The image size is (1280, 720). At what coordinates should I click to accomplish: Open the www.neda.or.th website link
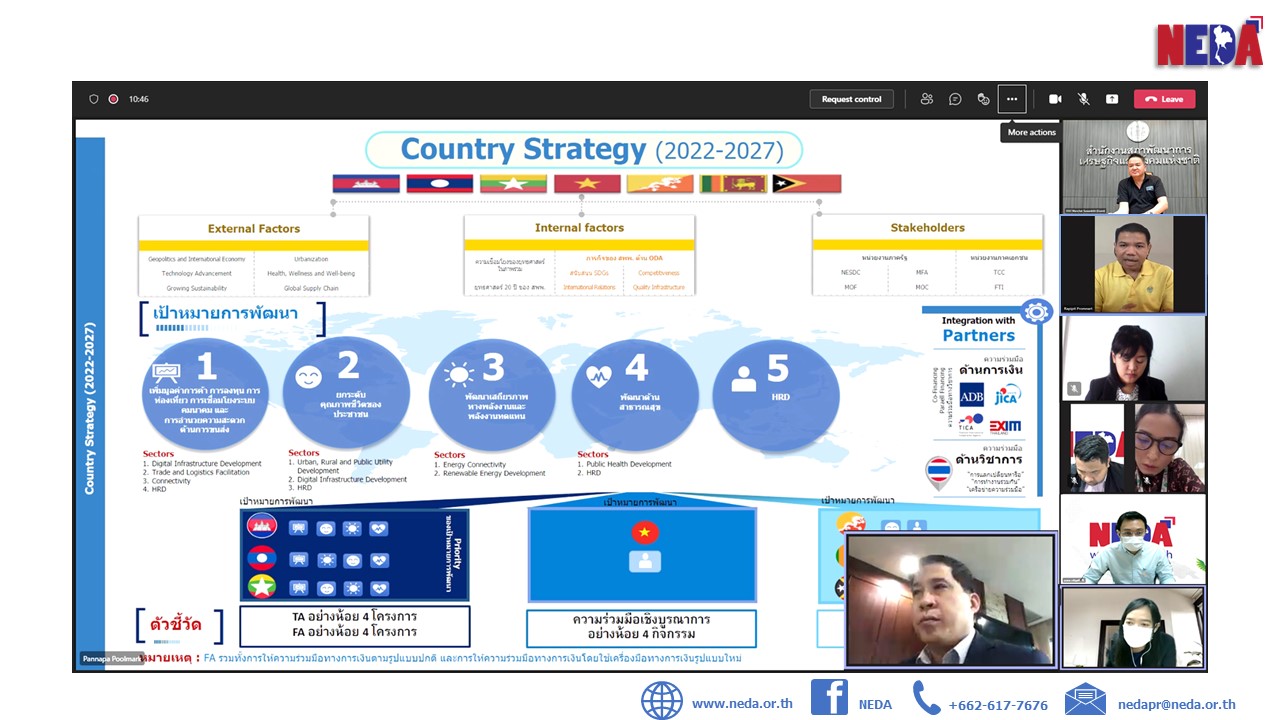[742, 704]
